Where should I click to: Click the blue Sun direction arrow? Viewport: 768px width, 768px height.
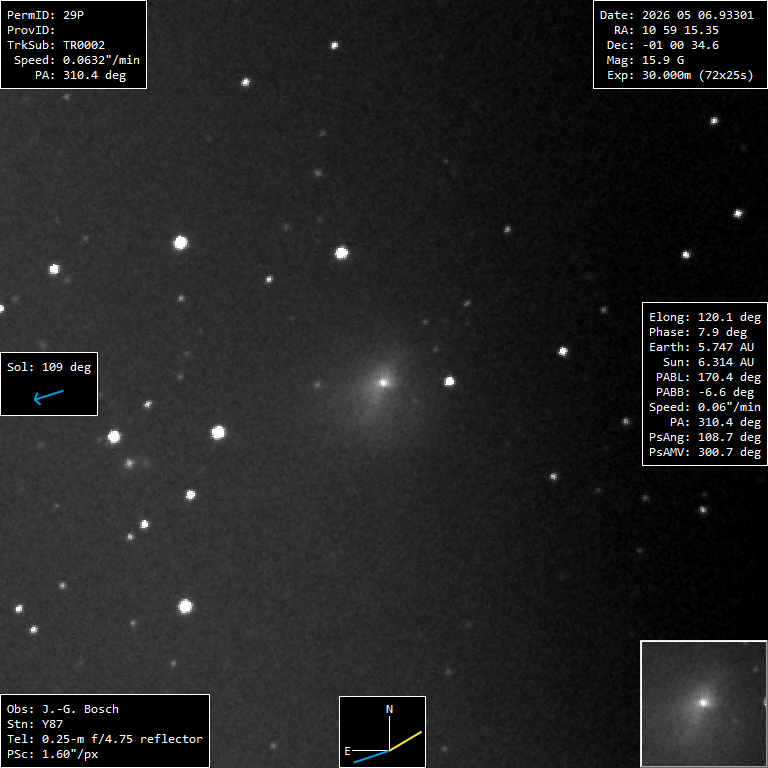pyautogui.click(x=48, y=397)
